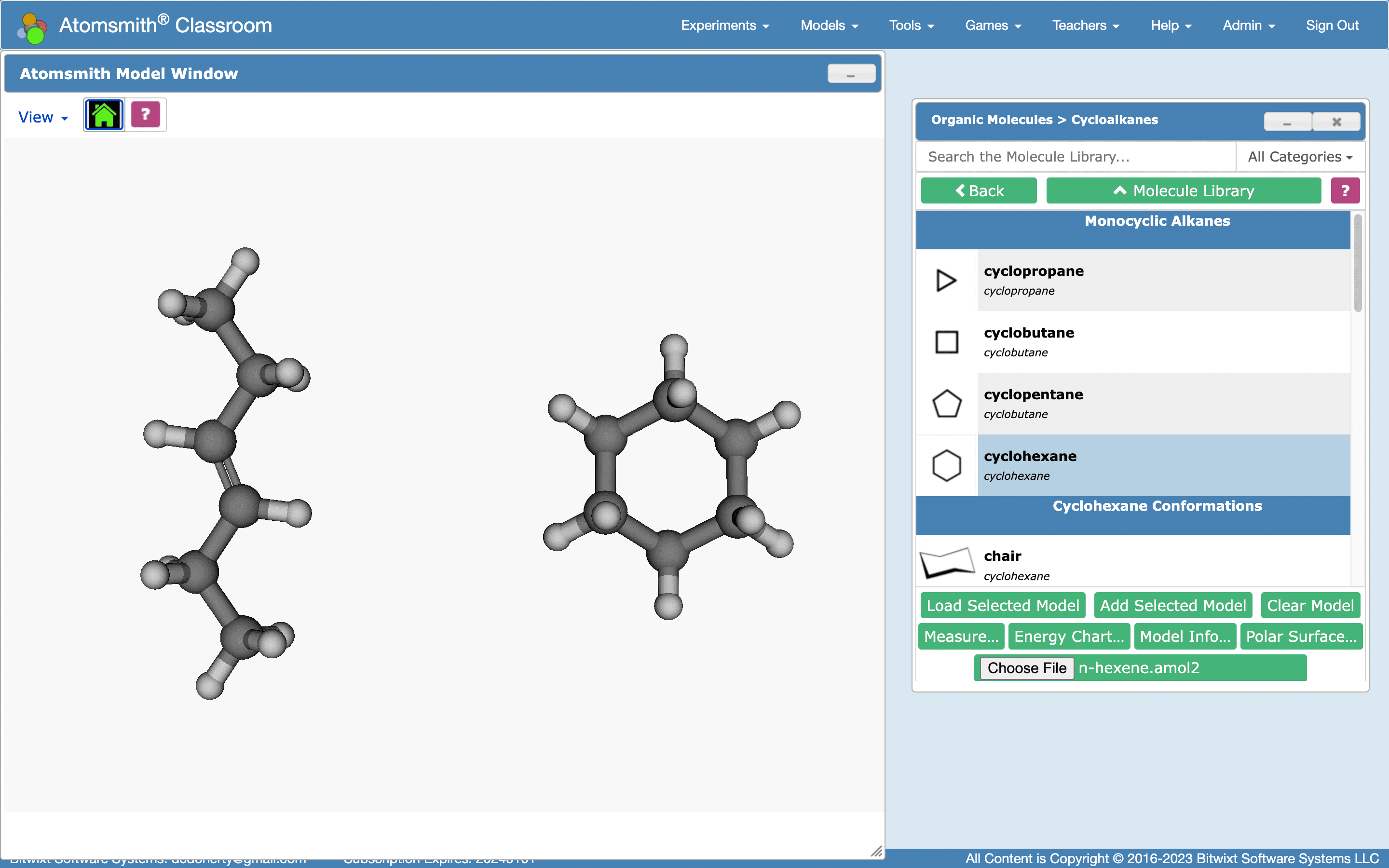Open the All Categories dropdown

(x=1300, y=157)
